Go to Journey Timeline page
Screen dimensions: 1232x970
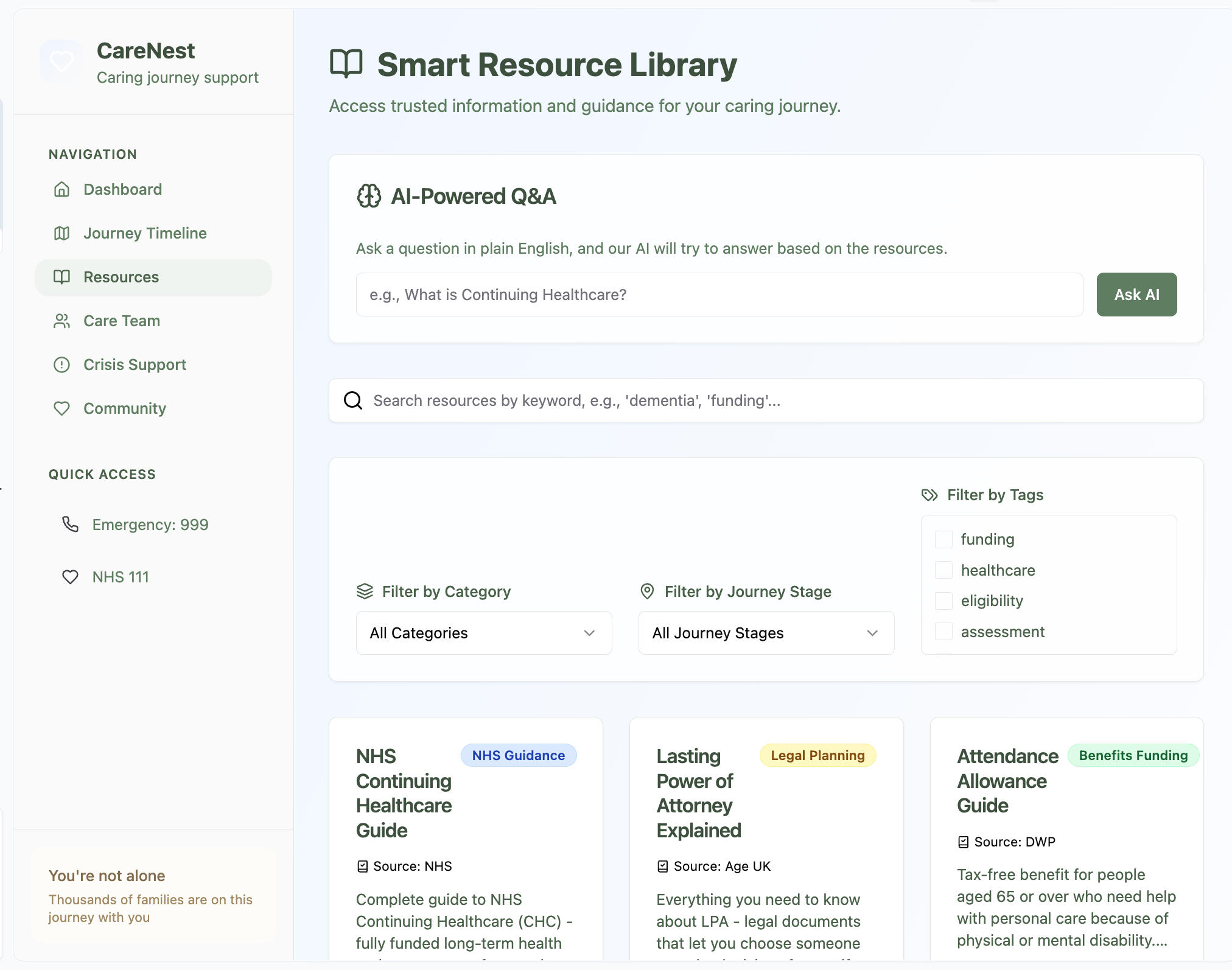145,233
